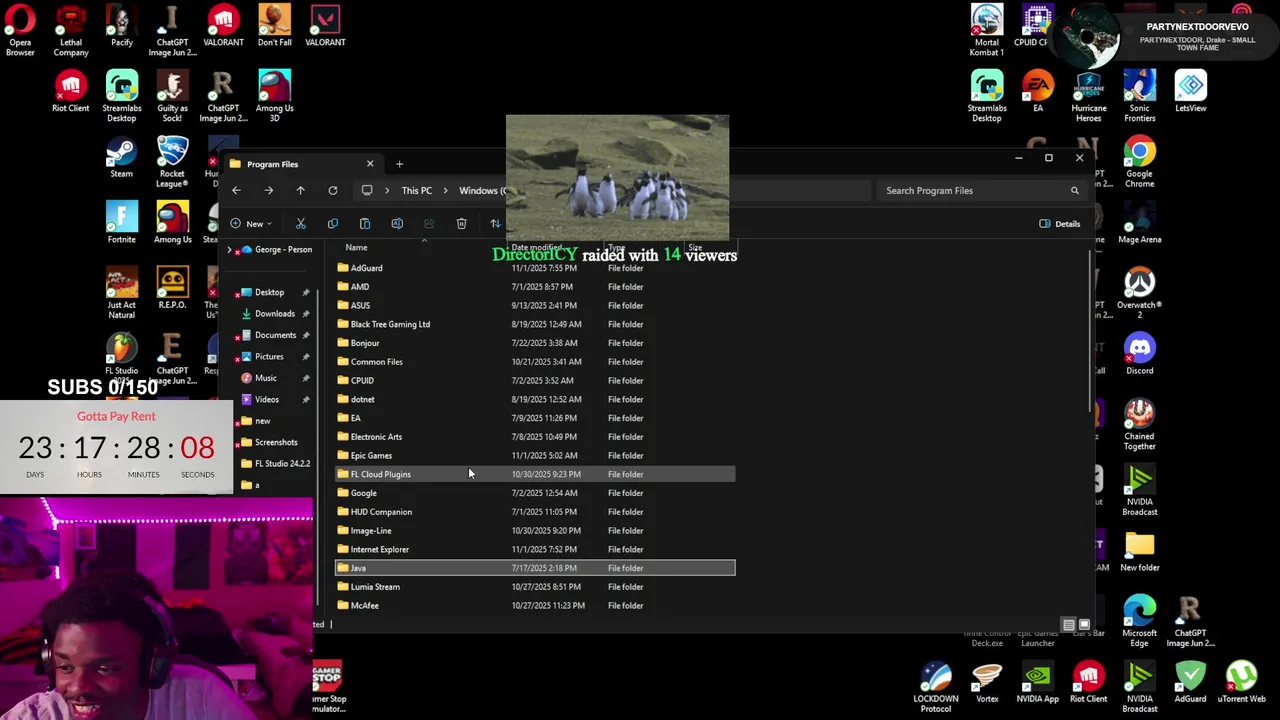Screen dimensions: 1280x720
Task: Open the New item dropdown
Action: (251, 224)
